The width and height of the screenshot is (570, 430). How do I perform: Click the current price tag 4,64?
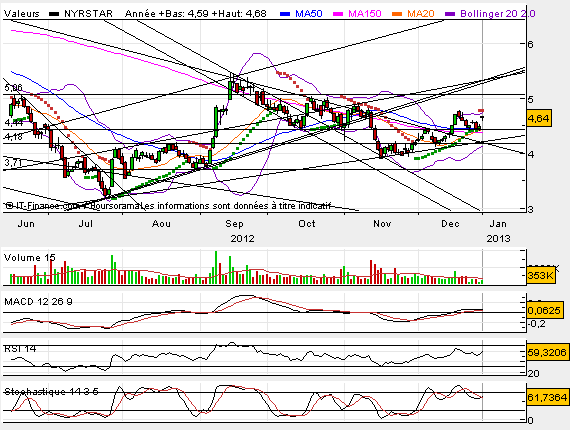pos(539,118)
